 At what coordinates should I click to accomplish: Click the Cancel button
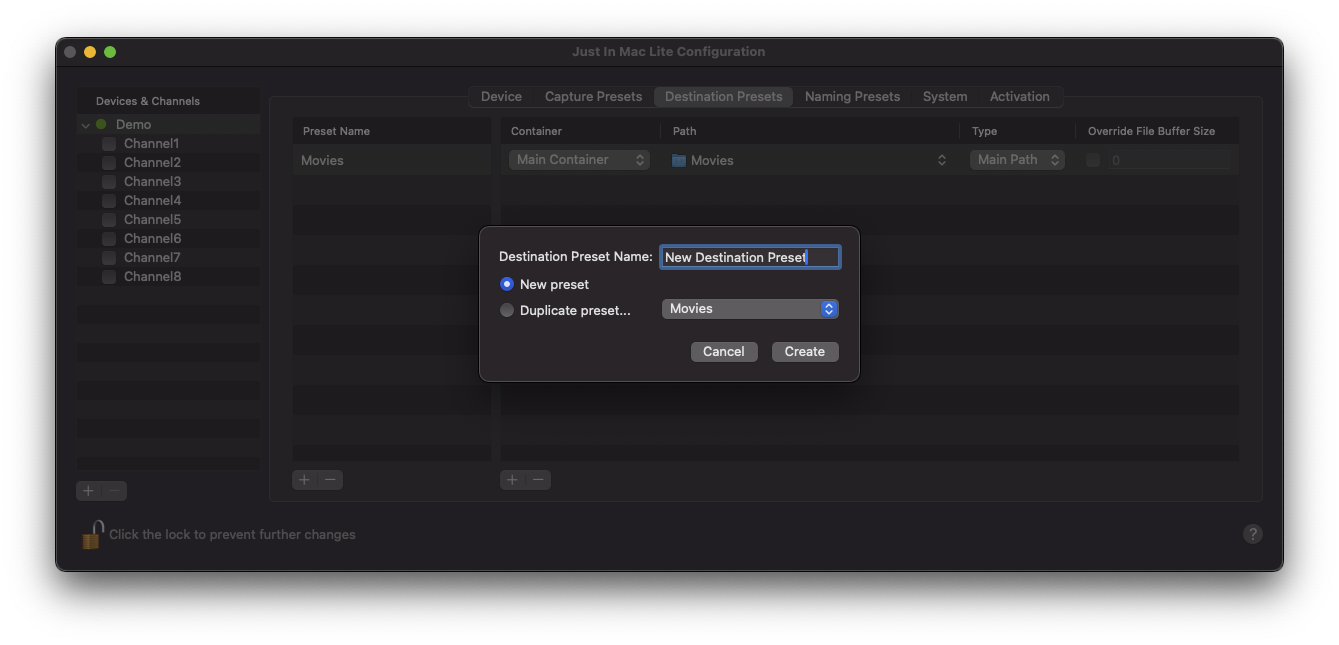pyautogui.click(x=724, y=352)
